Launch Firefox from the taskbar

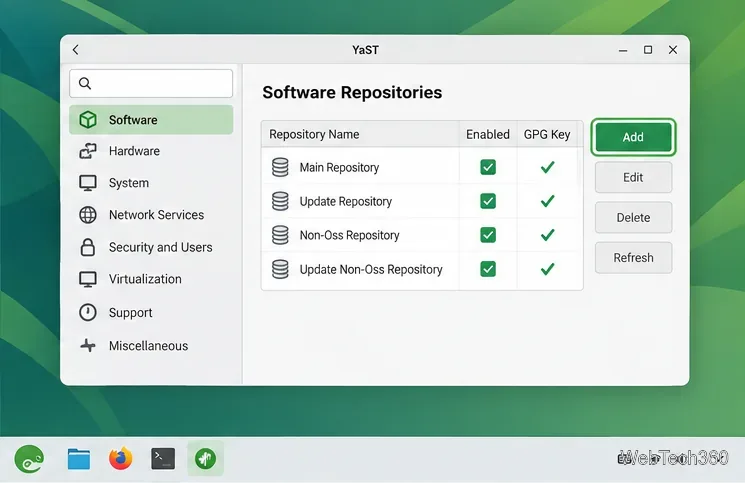coord(120,458)
